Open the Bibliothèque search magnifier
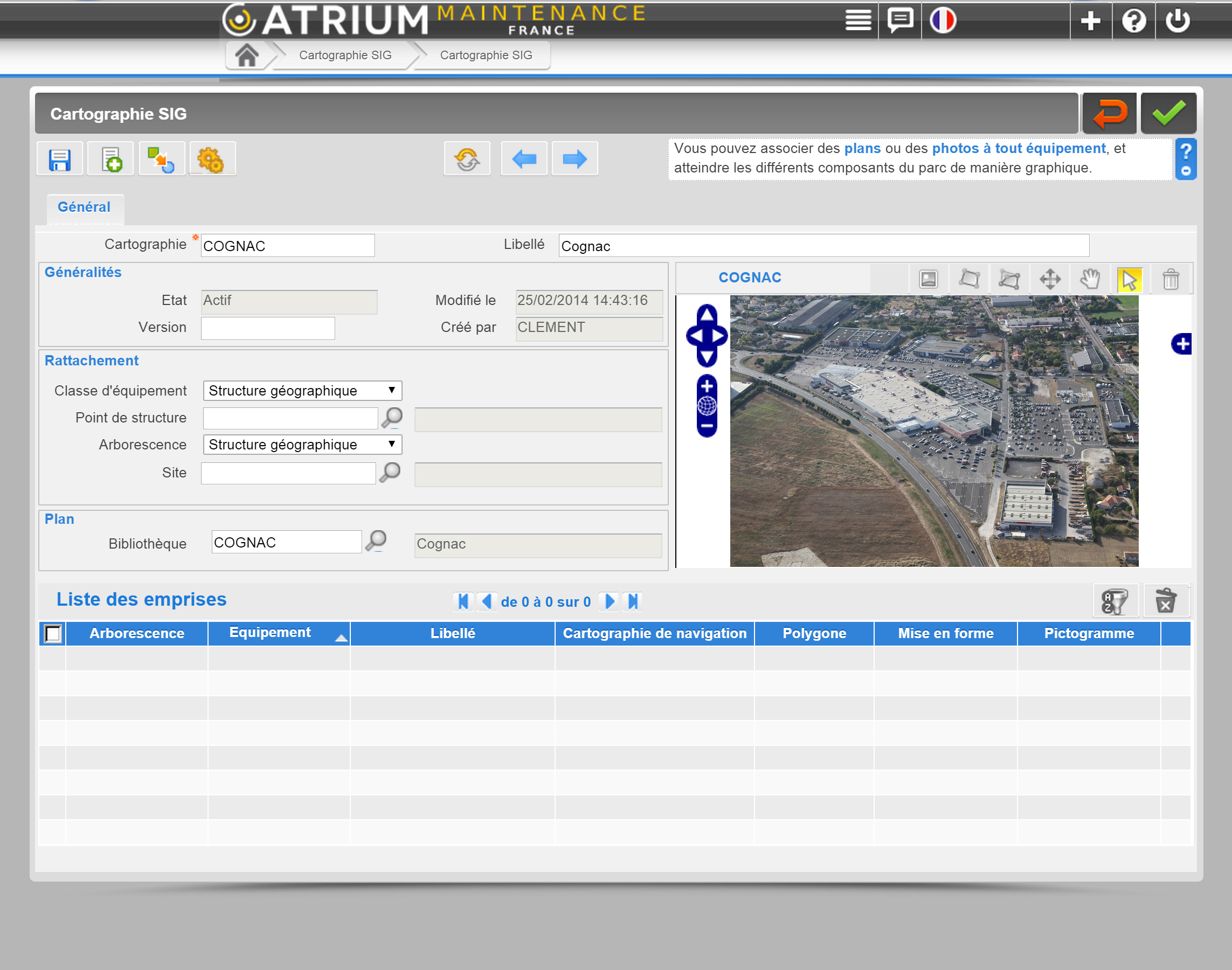Screen dimensions: 1232x970 (x=376, y=541)
